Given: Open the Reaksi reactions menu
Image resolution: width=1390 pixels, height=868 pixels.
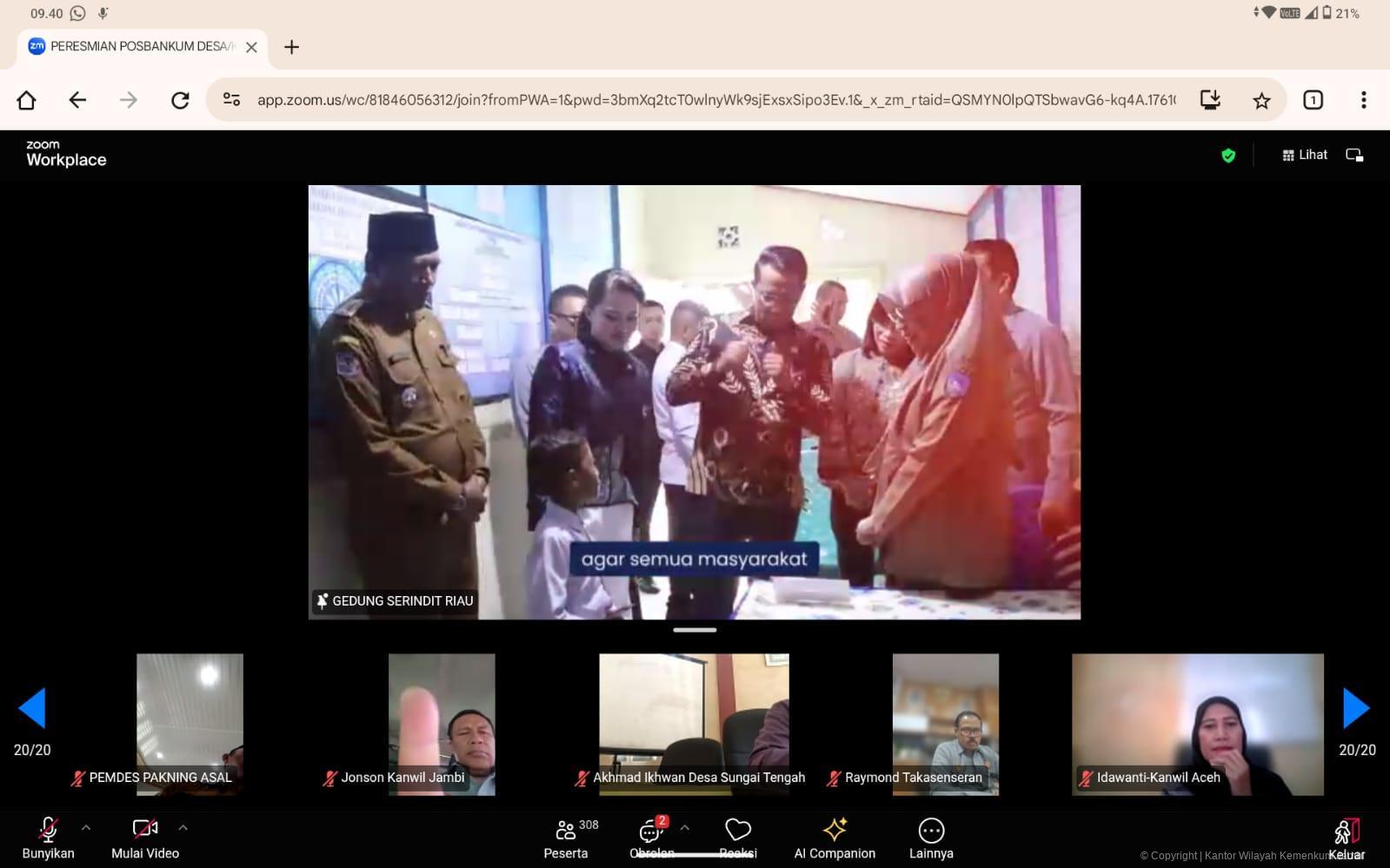Looking at the screenshot, I should click(x=737, y=838).
